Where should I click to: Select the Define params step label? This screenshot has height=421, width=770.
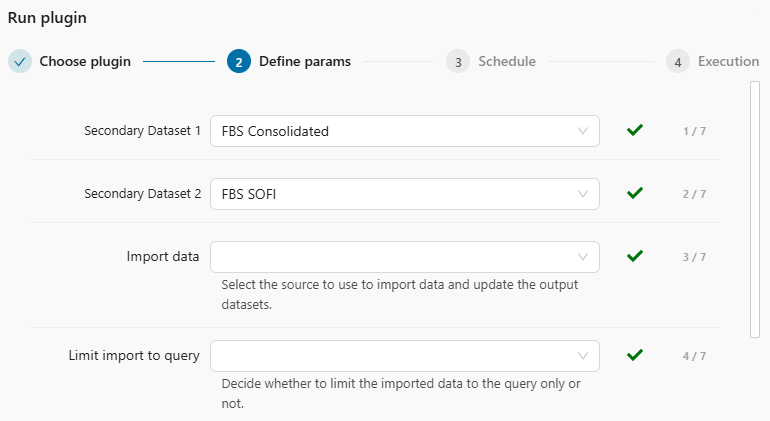click(x=305, y=61)
